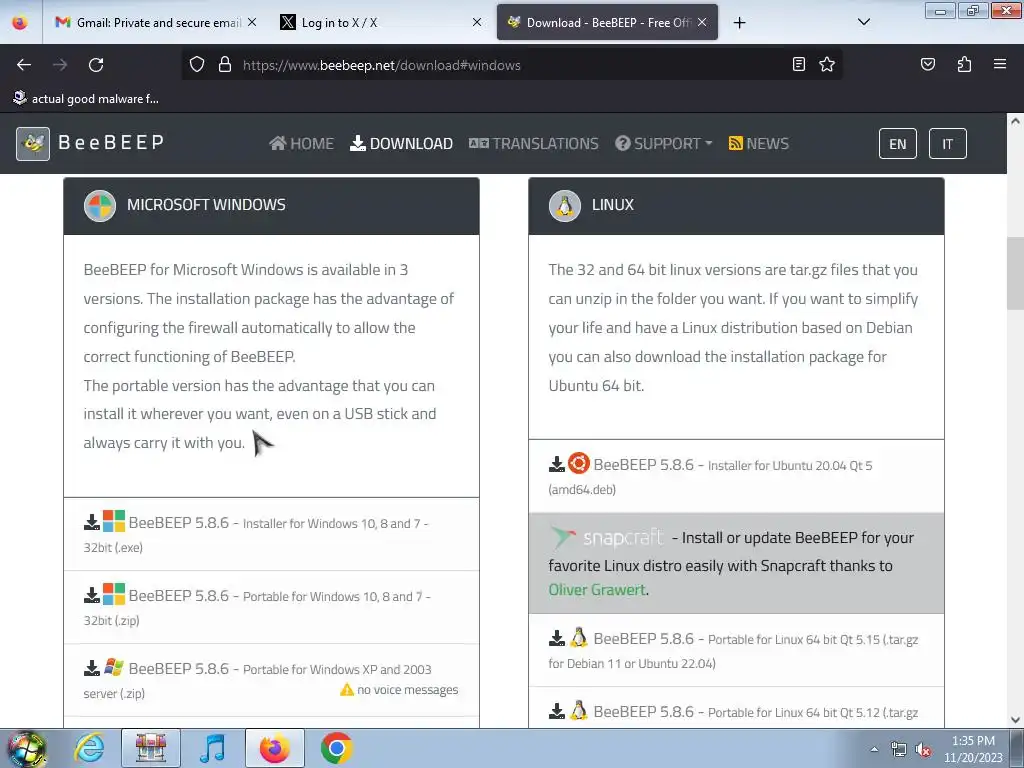This screenshot has height=768, width=1024.
Task: Open the Firefox extensions icon
Action: tap(964, 64)
